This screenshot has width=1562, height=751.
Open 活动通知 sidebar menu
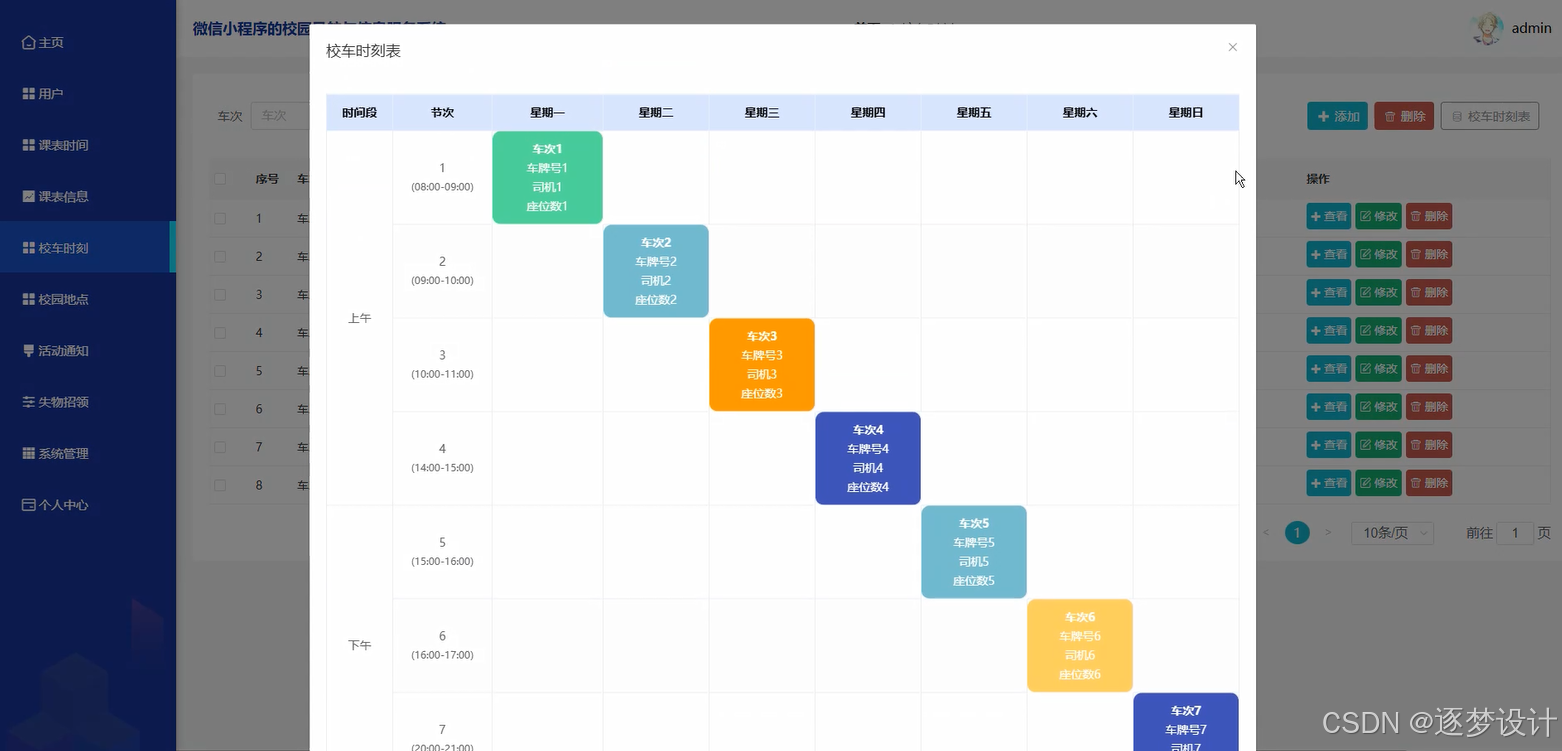click(88, 351)
